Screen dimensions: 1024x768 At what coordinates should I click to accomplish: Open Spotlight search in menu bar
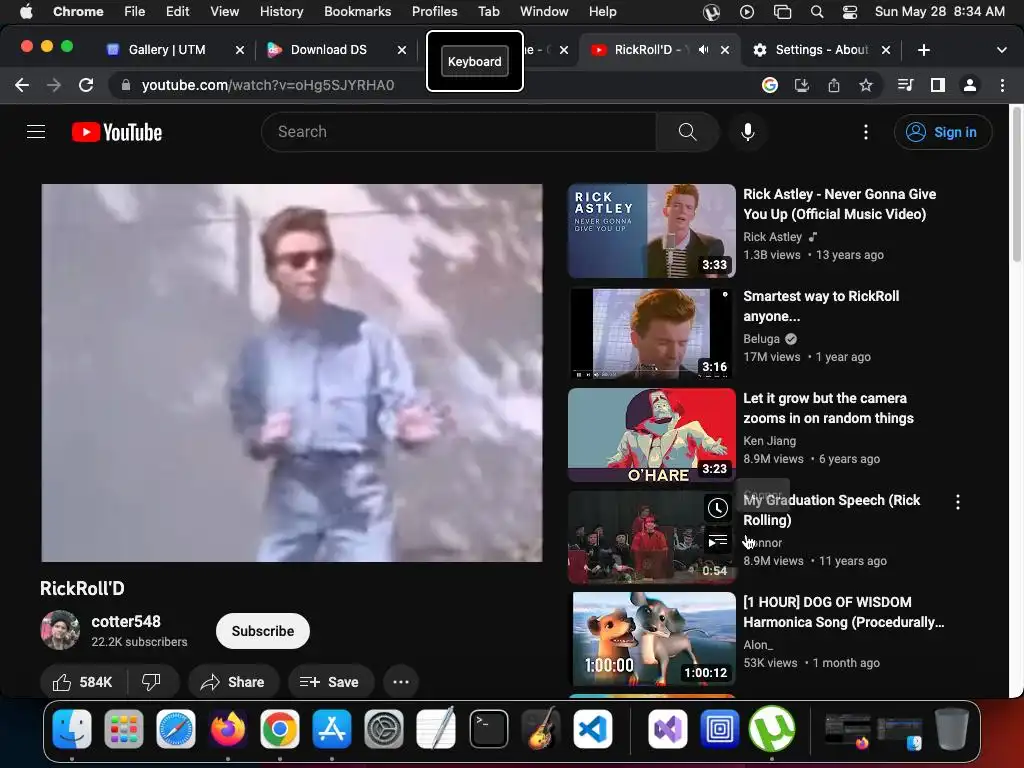[816, 11]
